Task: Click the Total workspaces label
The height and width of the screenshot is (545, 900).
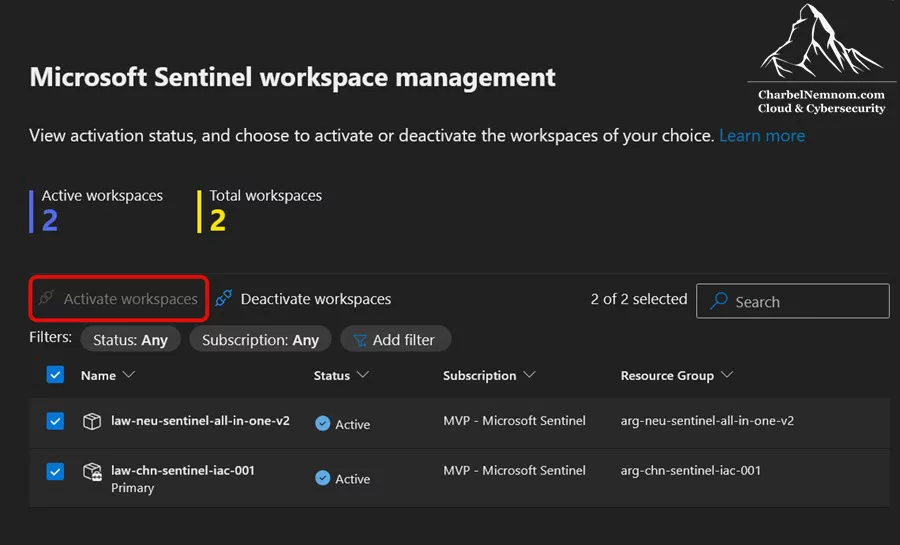Action: point(265,196)
